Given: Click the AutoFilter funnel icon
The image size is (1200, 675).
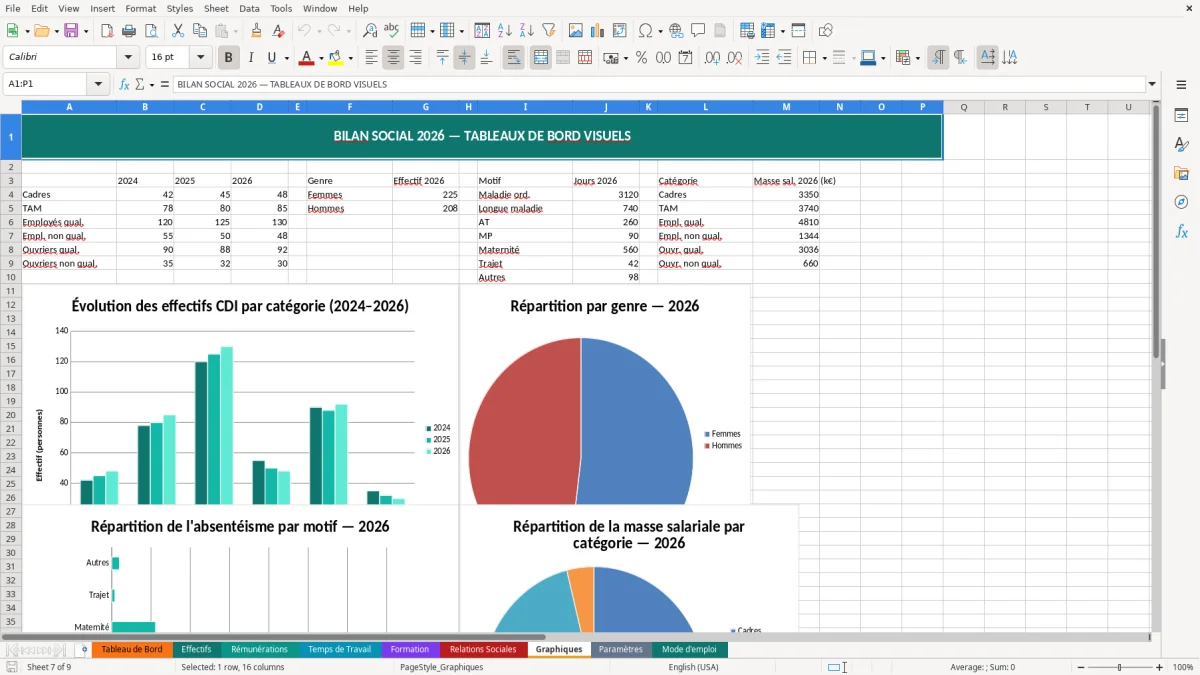Looking at the screenshot, I should [548, 31].
